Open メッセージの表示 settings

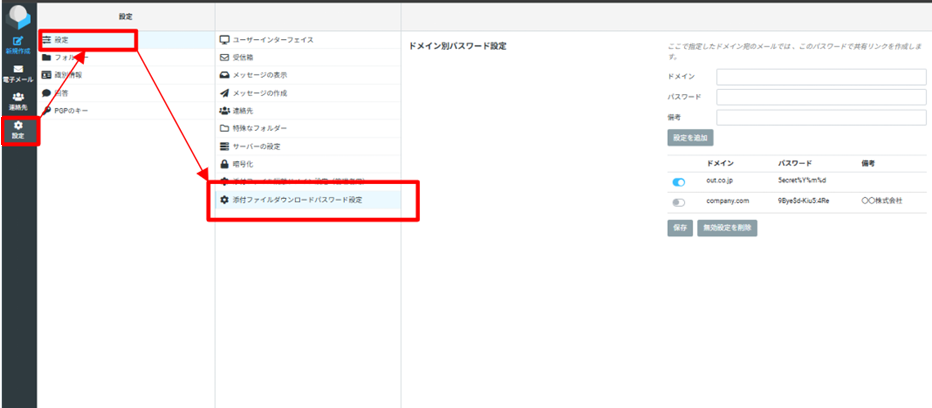[308, 76]
